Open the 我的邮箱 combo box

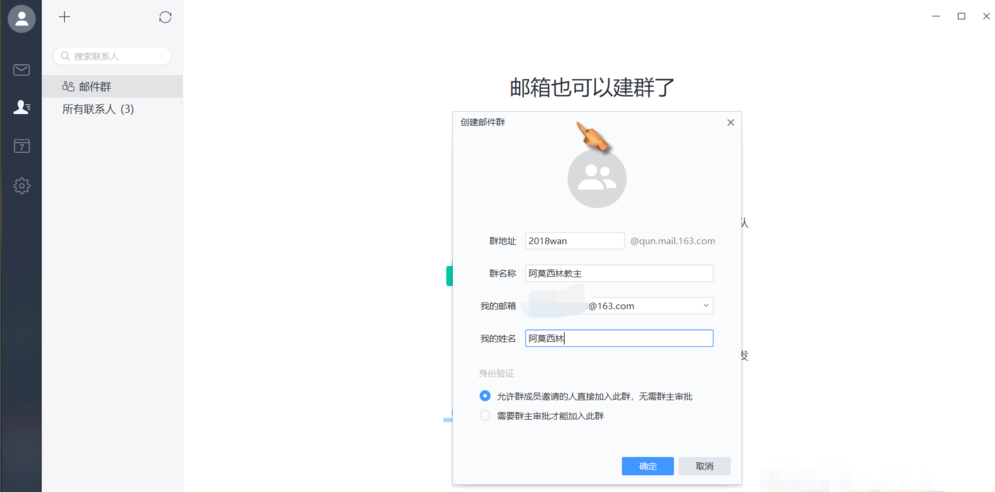point(618,306)
